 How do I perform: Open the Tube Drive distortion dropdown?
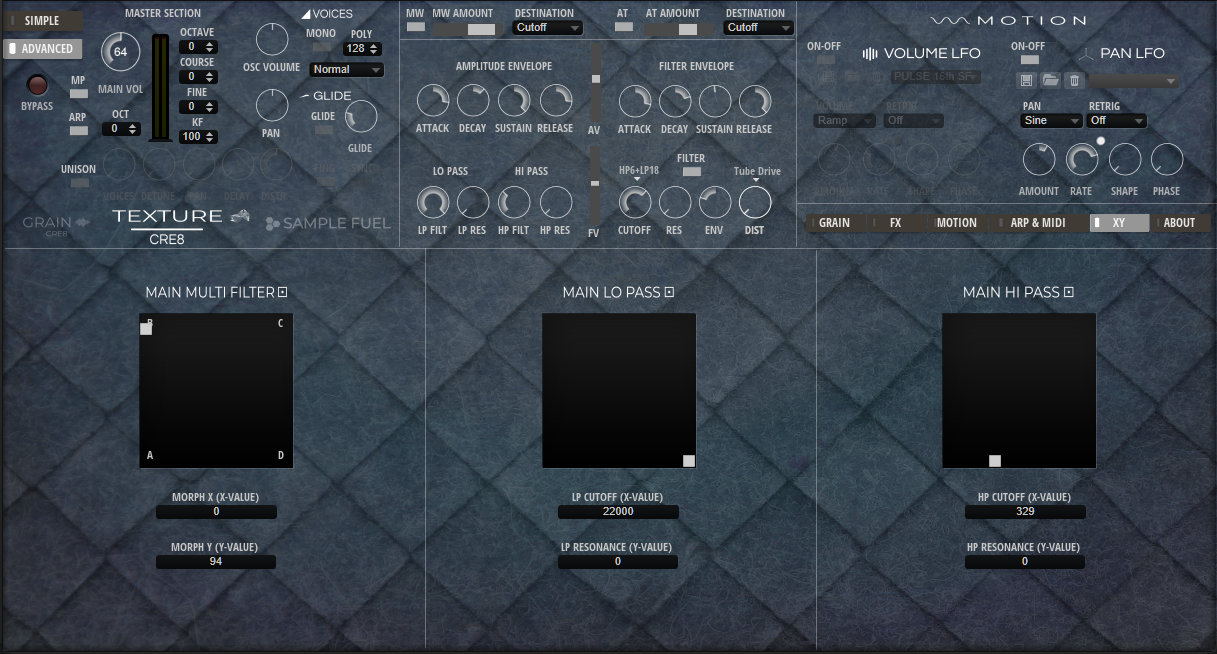pyautogui.click(x=757, y=173)
